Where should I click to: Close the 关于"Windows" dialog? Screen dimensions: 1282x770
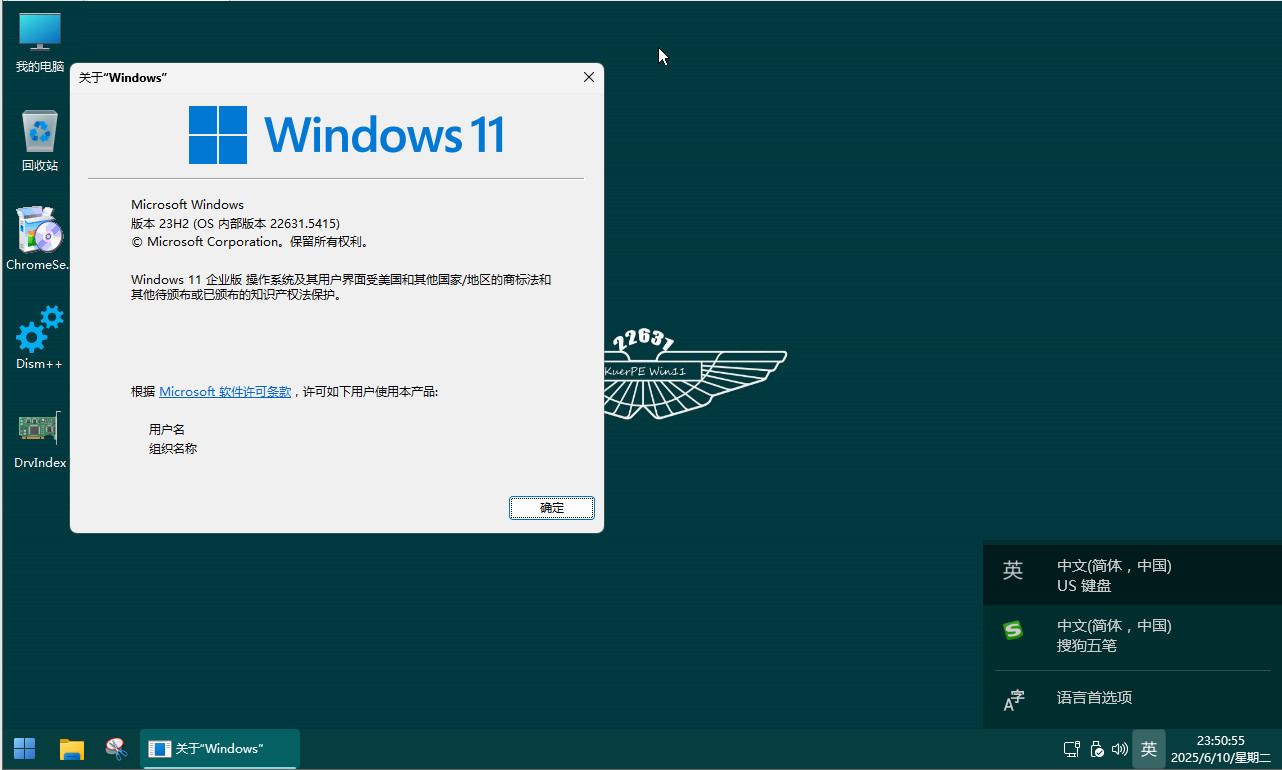coord(589,77)
